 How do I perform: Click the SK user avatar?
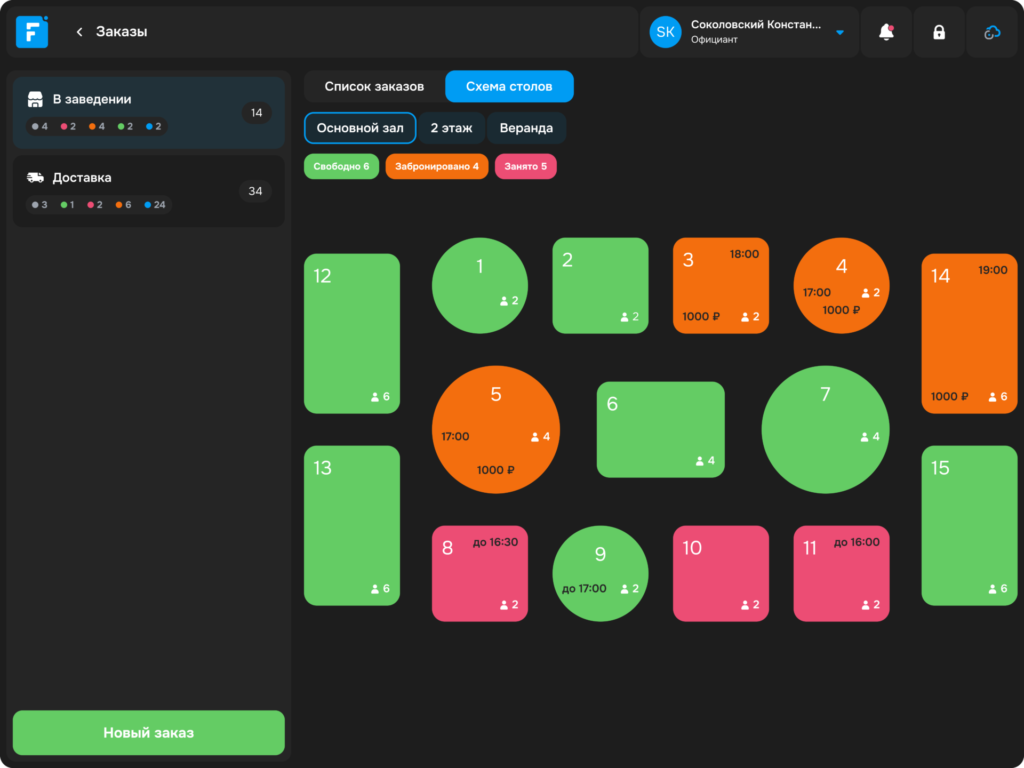click(665, 32)
